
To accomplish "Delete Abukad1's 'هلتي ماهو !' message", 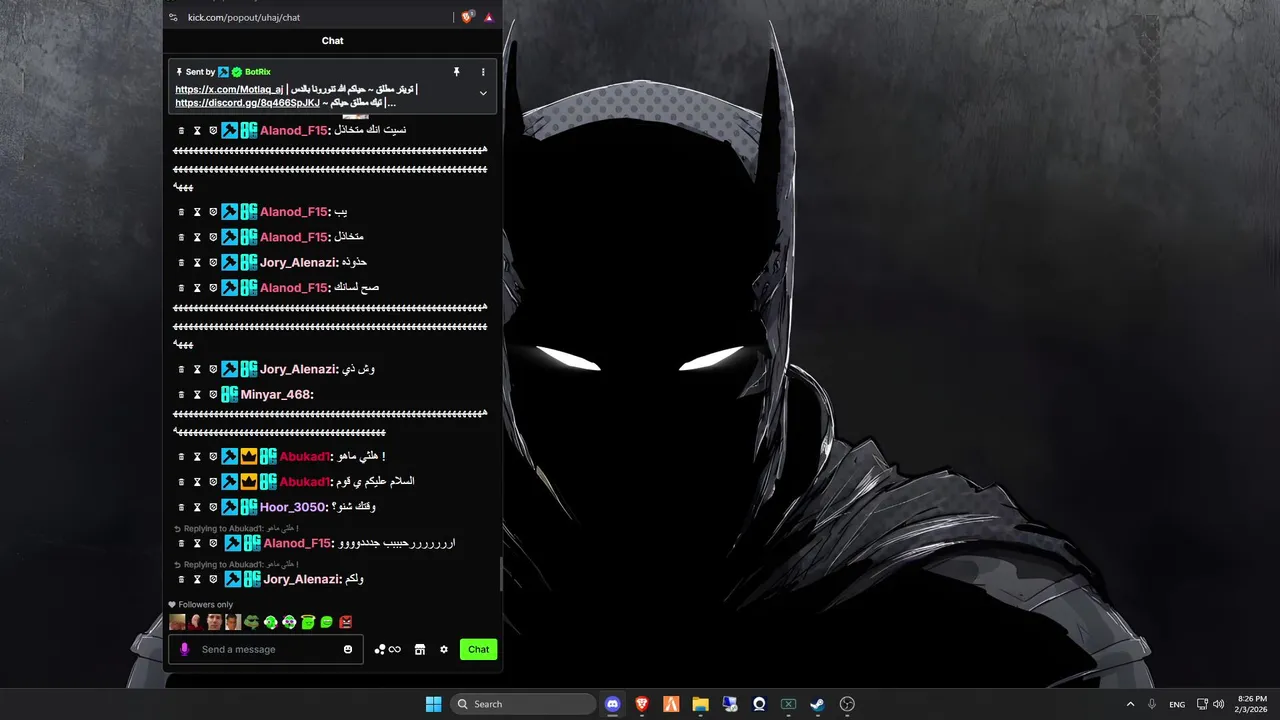I will click(x=181, y=456).
